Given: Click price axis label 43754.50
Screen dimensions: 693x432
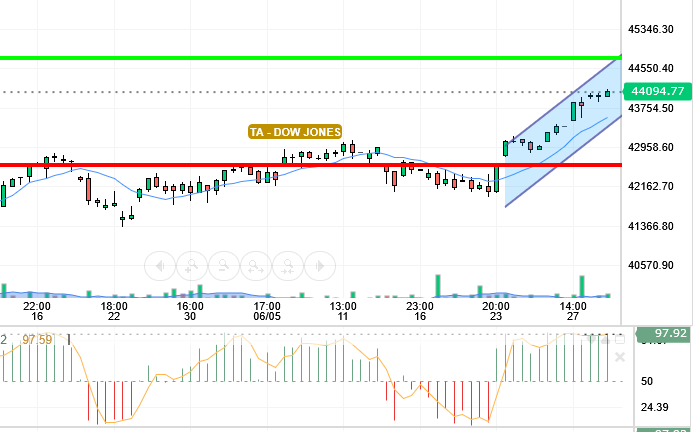Looking at the screenshot, I should click(651, 108).
